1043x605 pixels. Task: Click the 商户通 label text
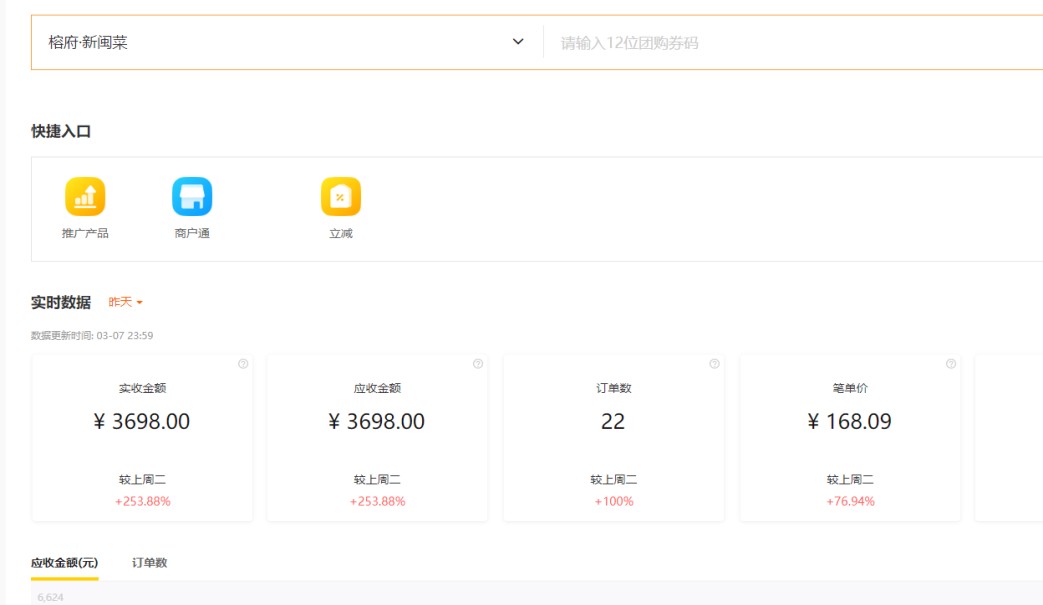pyautogui.click(x=192, y=234)
